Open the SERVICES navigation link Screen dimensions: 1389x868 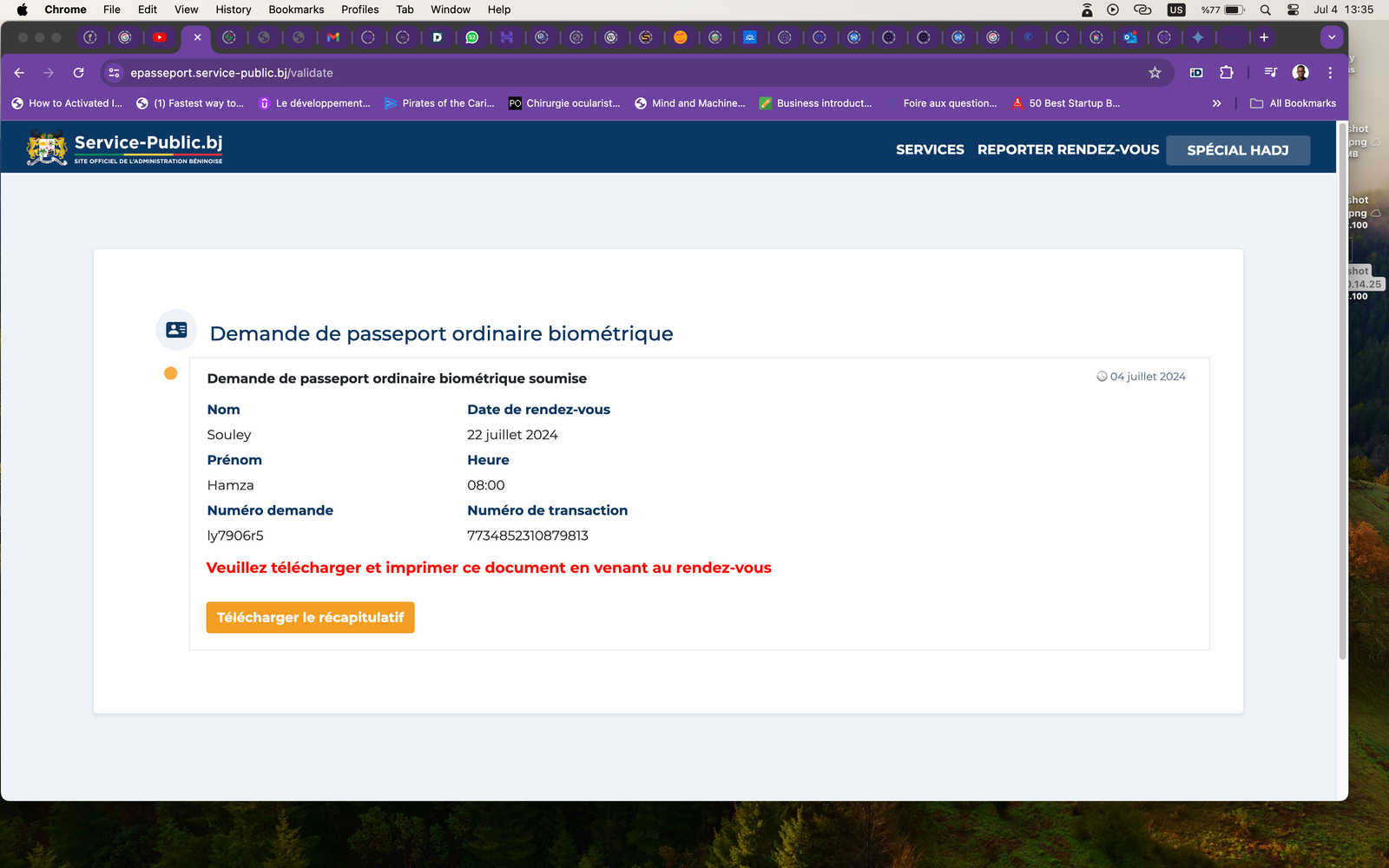point(930,149)
